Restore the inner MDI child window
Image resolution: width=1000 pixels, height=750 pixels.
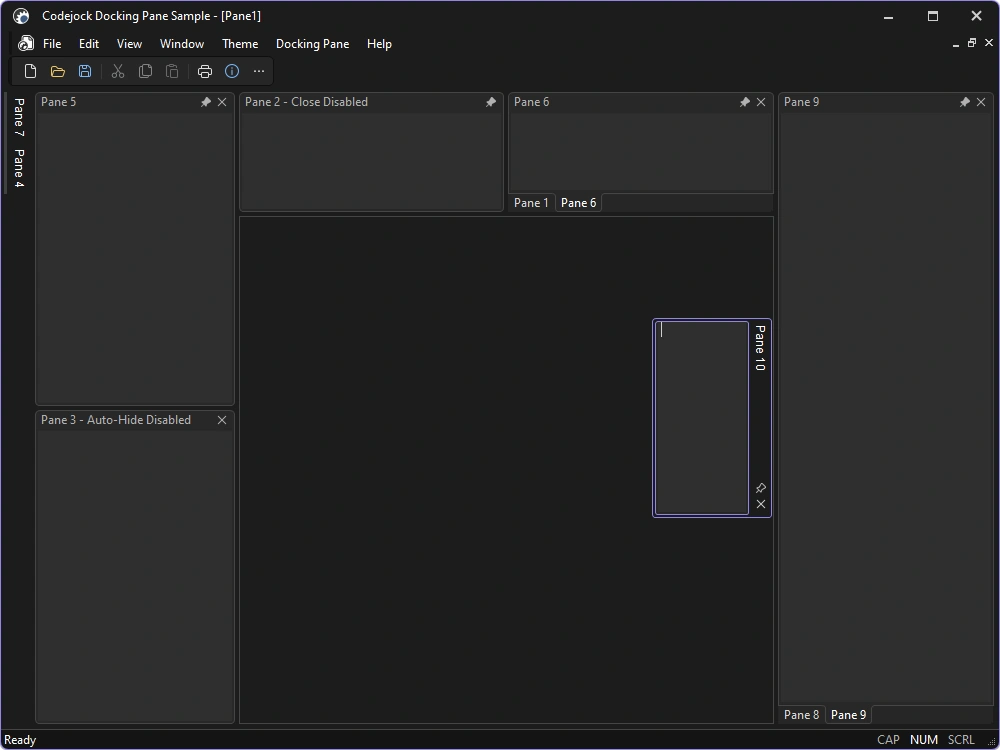click(x=972, y=43)
